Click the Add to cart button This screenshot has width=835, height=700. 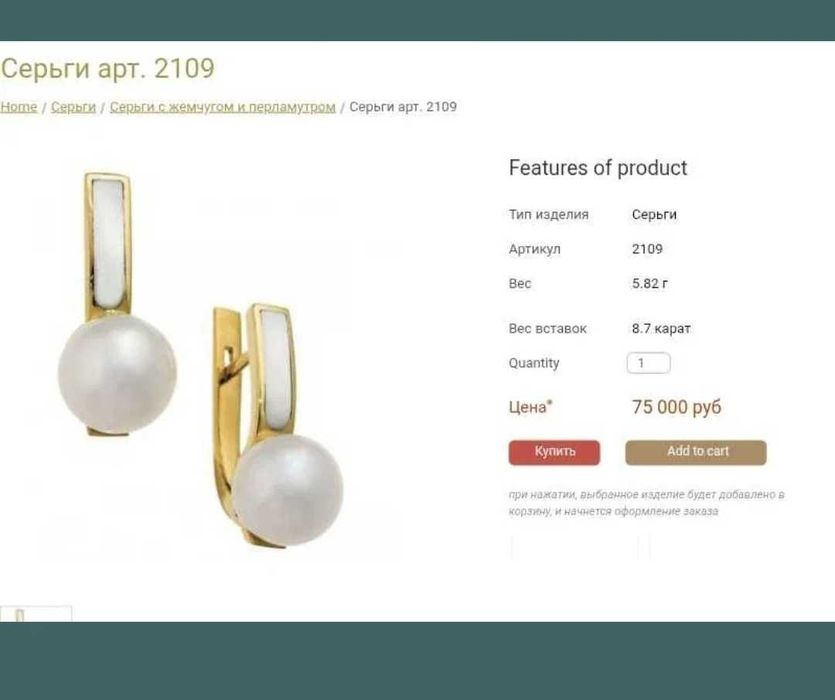click(696, 452)
